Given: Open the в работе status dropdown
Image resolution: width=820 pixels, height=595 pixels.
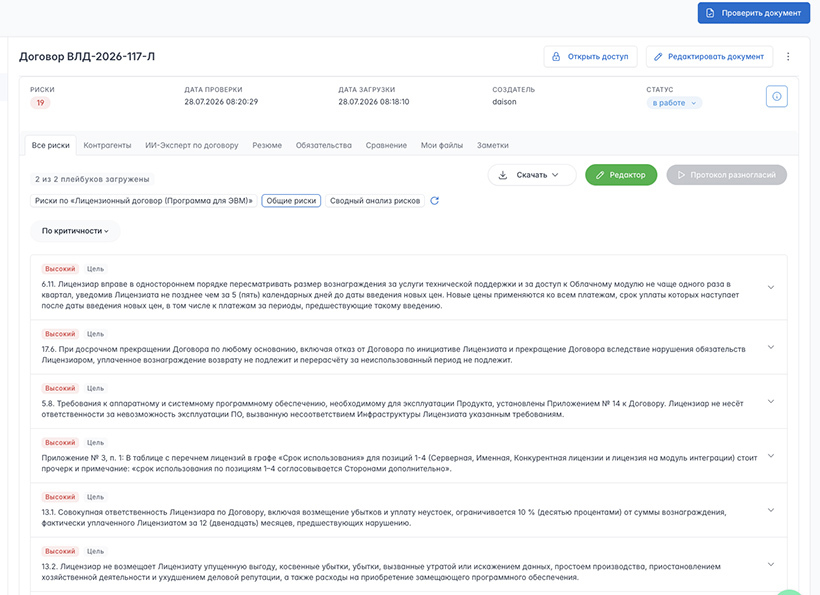Looking at the screenshot, I should pos(674,103).
